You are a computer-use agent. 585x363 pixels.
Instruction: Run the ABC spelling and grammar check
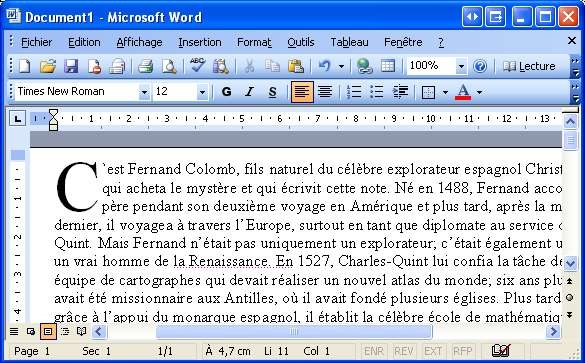click(x=197, y=66)
